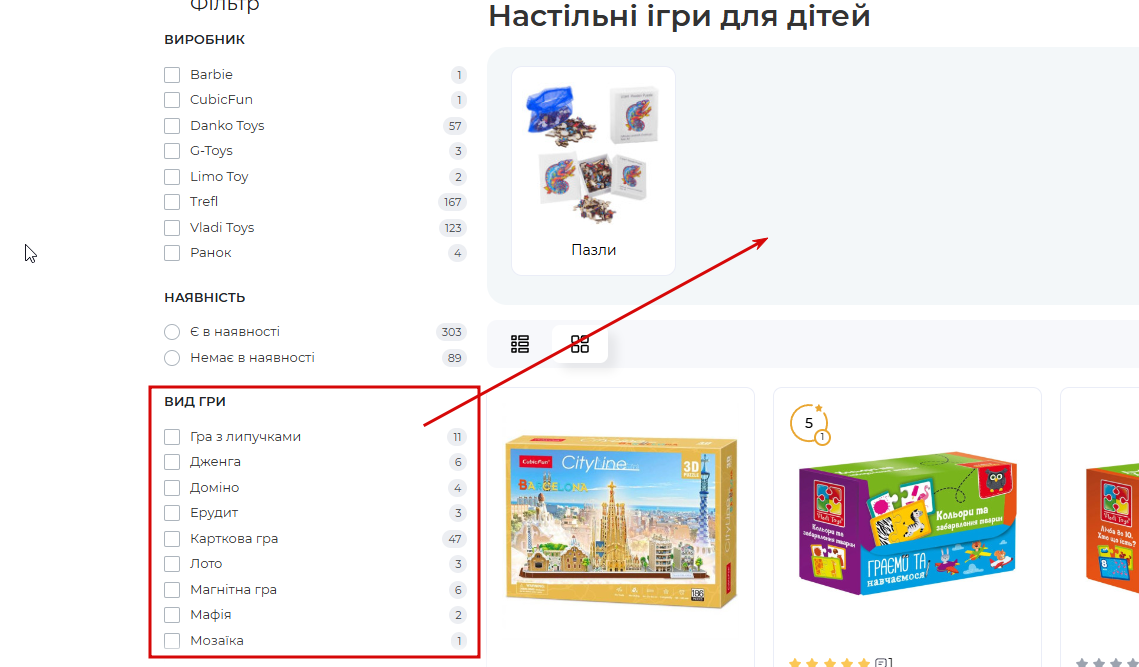
Task: Open the CityLine Barcelona 3D puzzle product
Action: [x=621, y=521]
